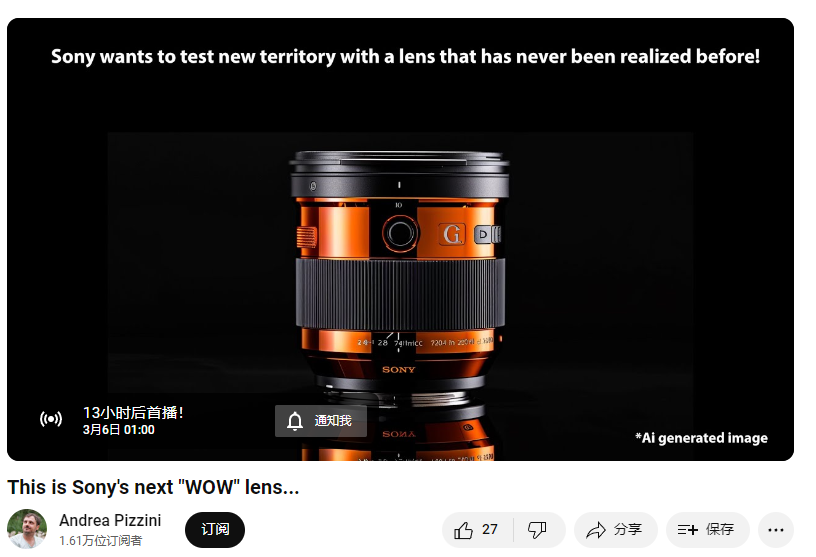Click the 通知我 notify me button

click(321, 421)
